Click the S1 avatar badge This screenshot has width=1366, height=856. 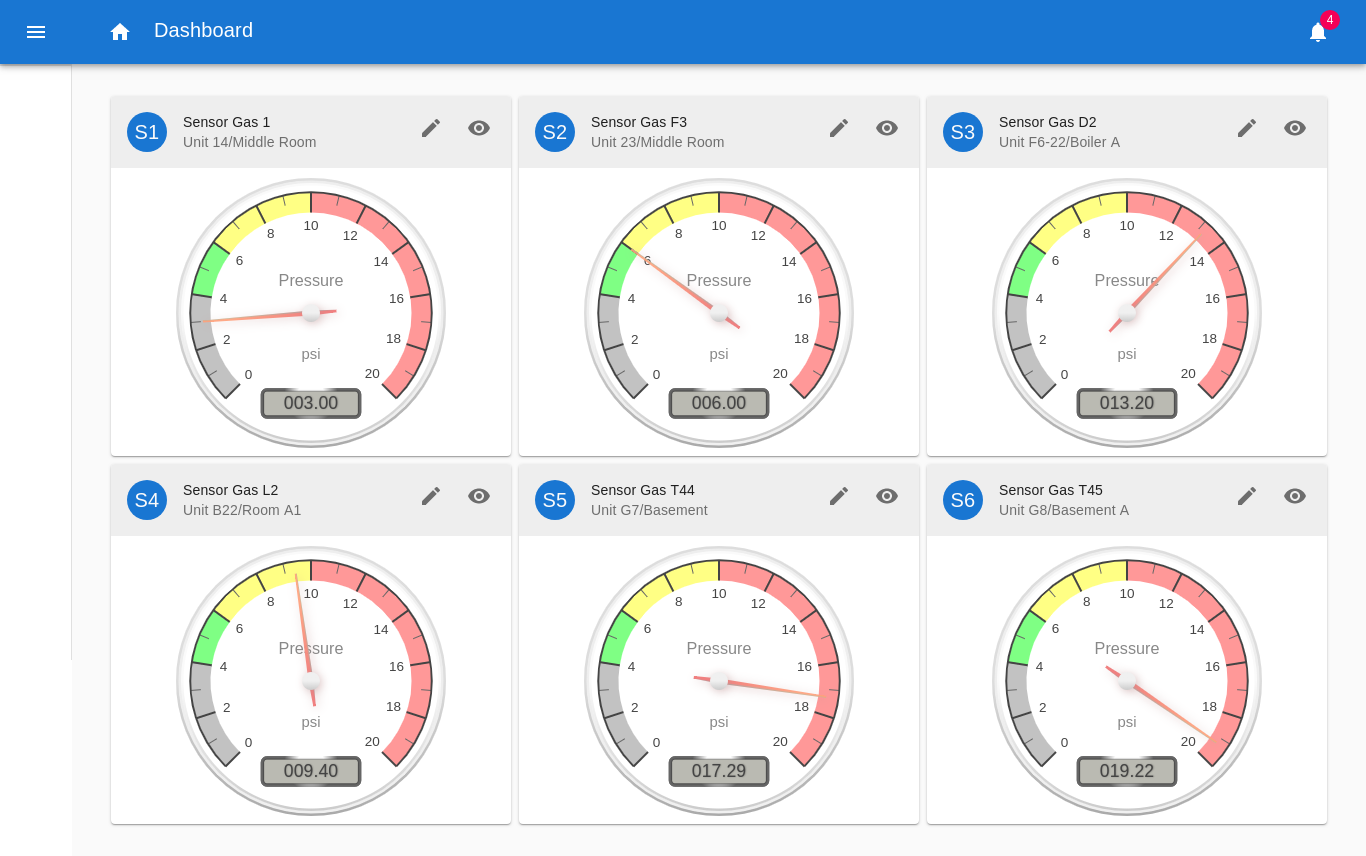[x=147, y=132]
